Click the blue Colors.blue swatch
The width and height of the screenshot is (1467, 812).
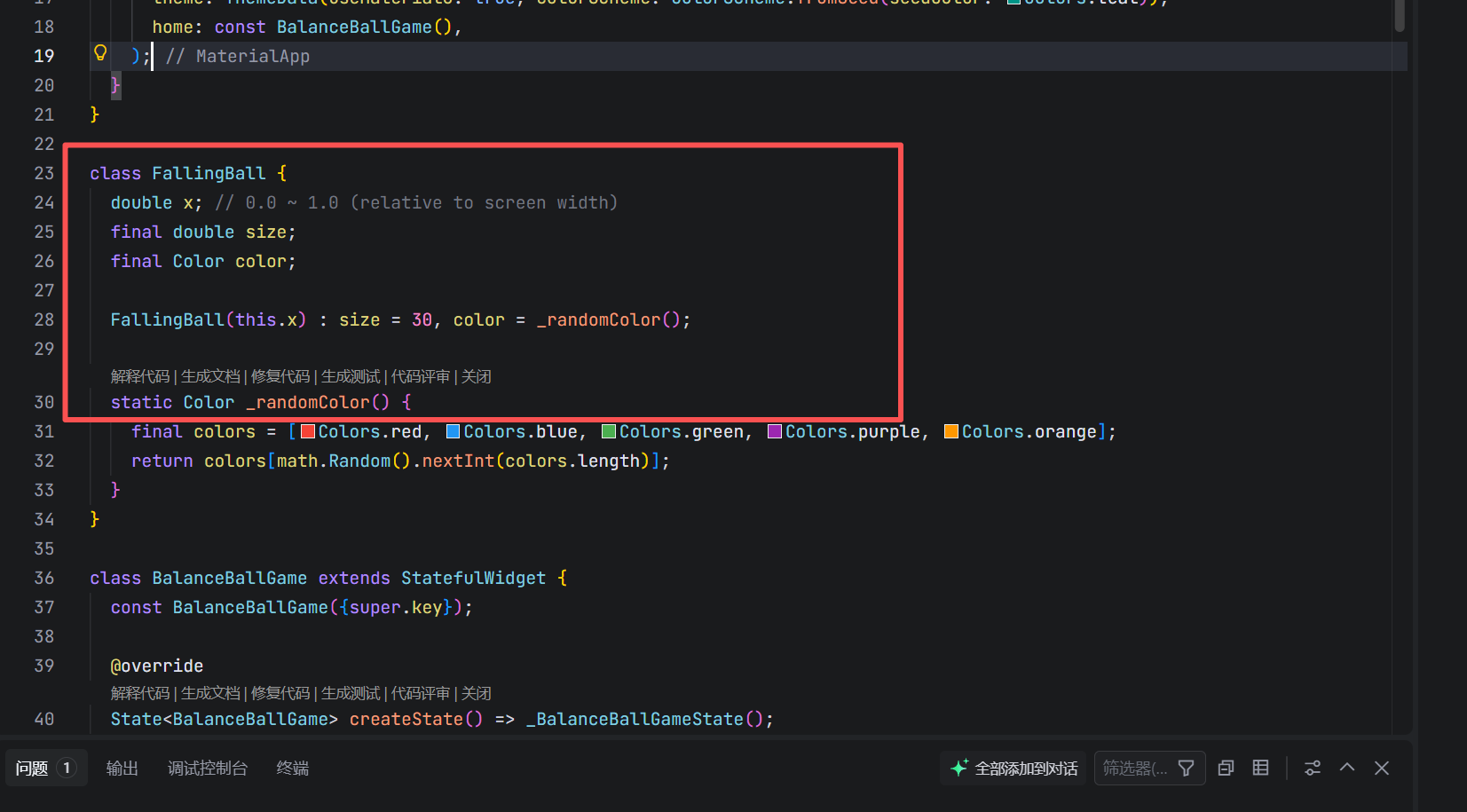[453, 431]
